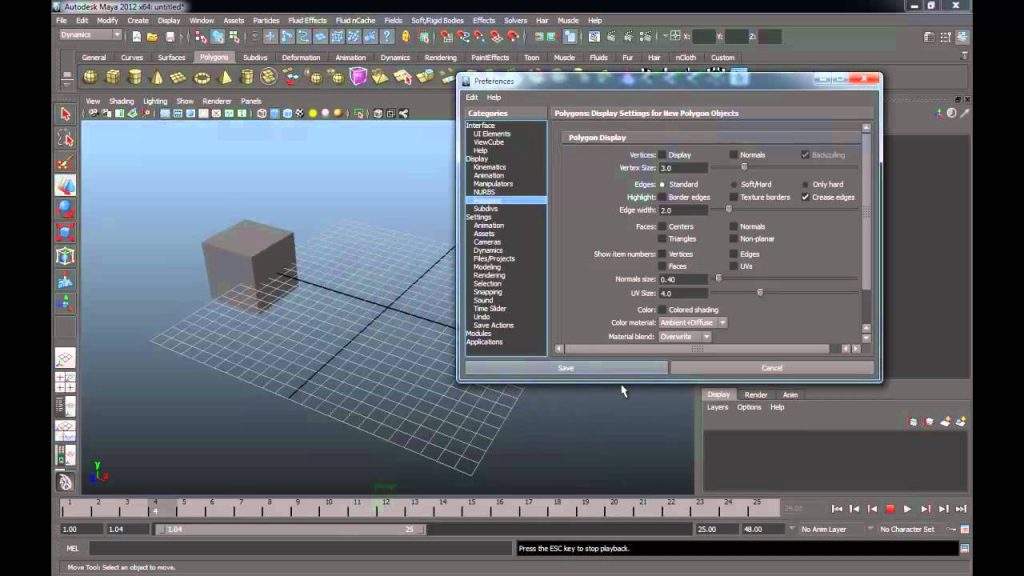1024x576 pixels.
Task: Uncheck Crease edges checkbox
Action: point(805,197)
